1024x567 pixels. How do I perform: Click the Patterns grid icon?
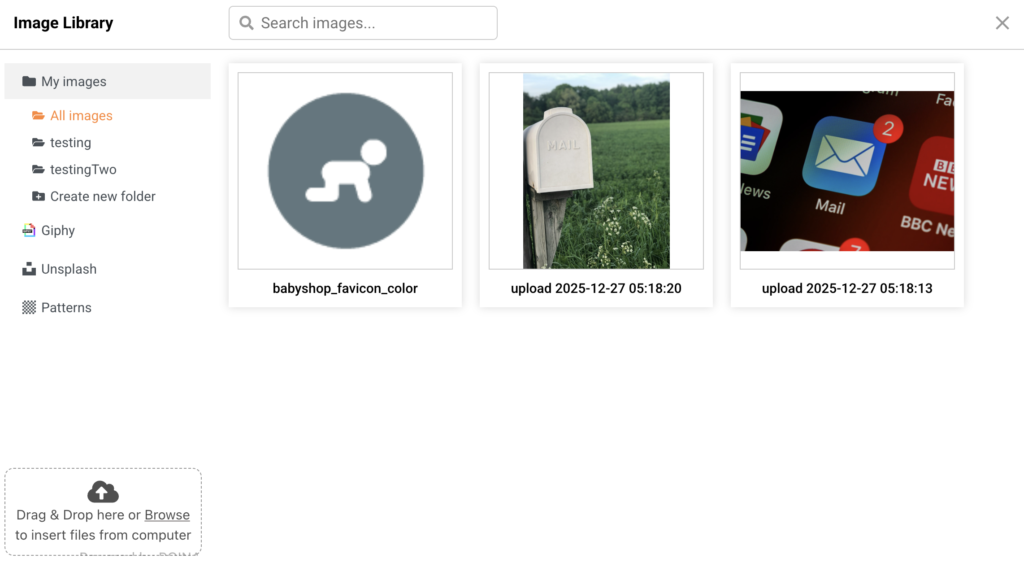click(x=29, y=307)
